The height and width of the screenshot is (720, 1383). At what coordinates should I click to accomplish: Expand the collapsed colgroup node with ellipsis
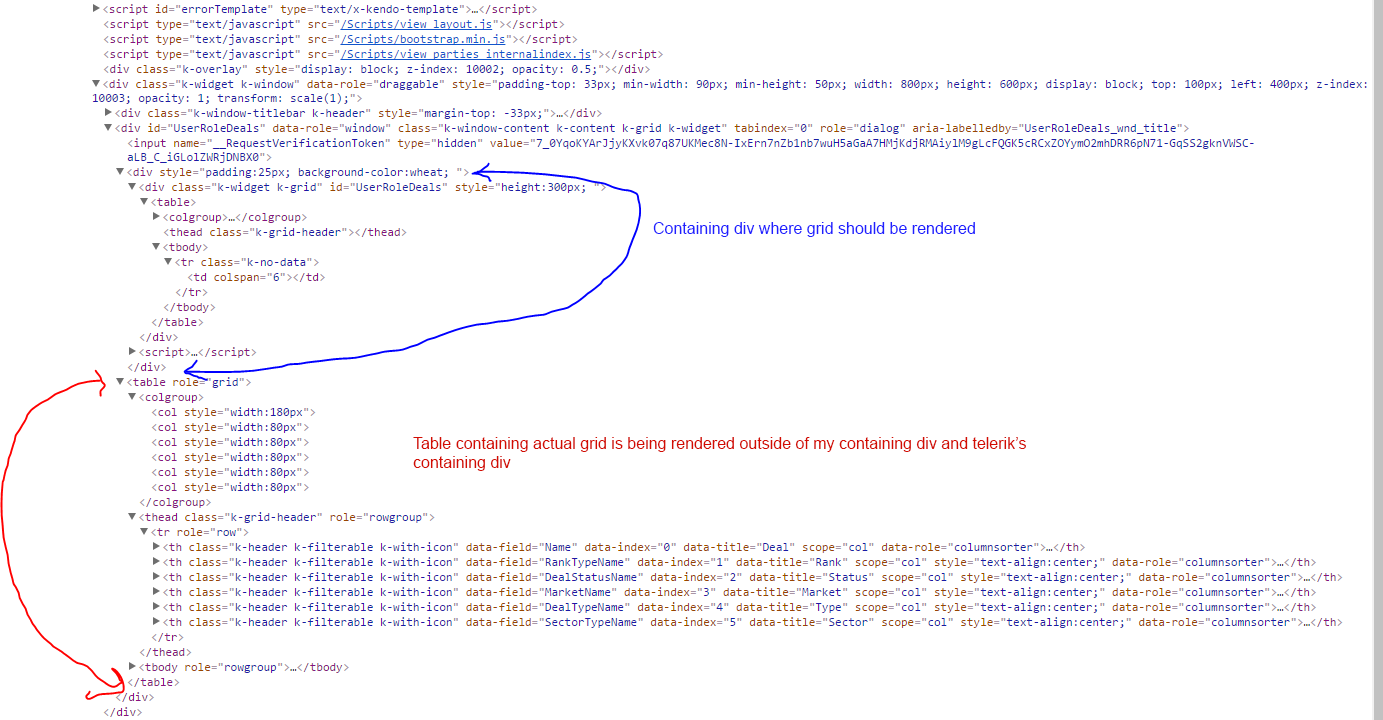(156, 217)
